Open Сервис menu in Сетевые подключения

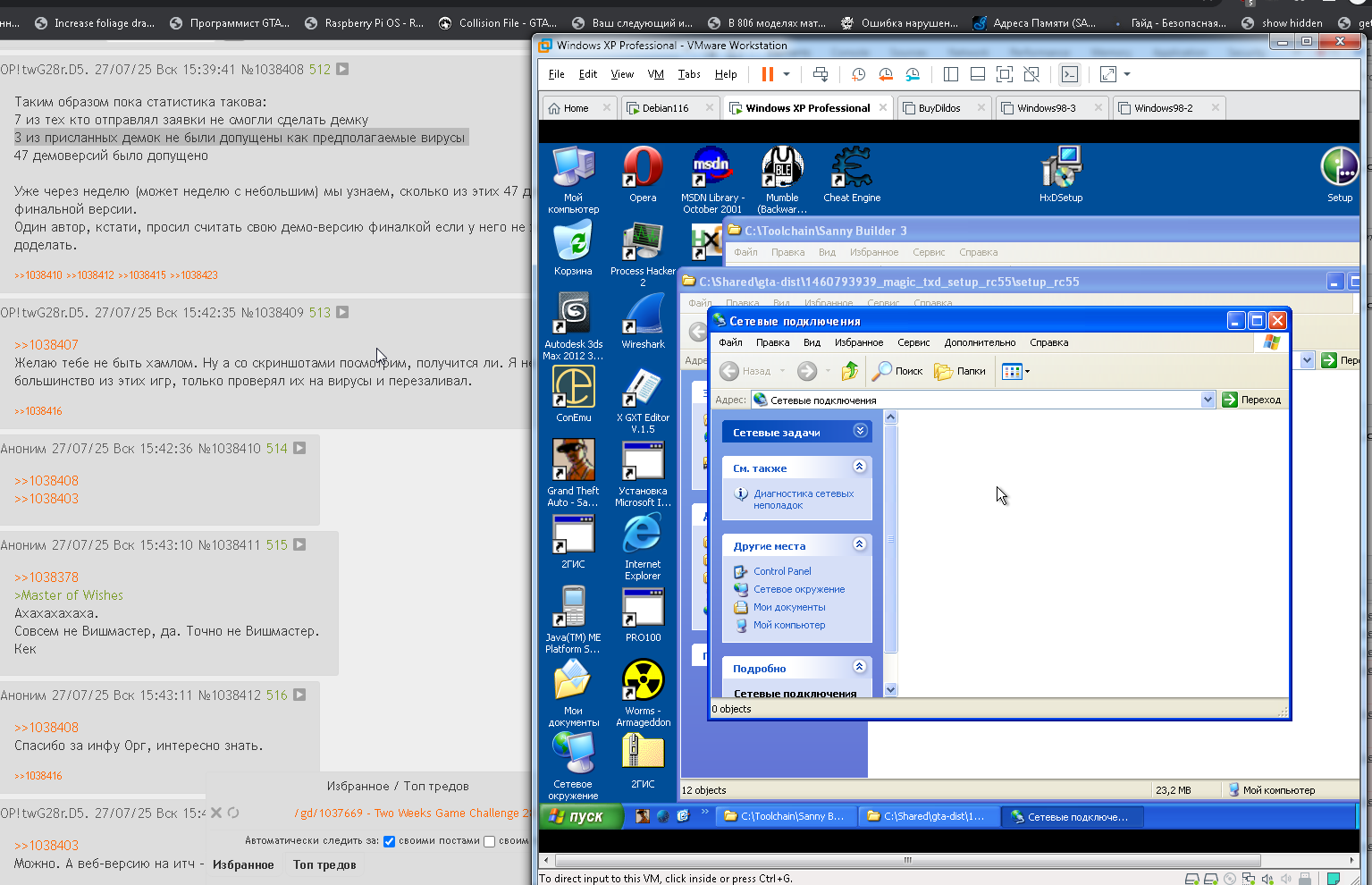click(913, 342)
